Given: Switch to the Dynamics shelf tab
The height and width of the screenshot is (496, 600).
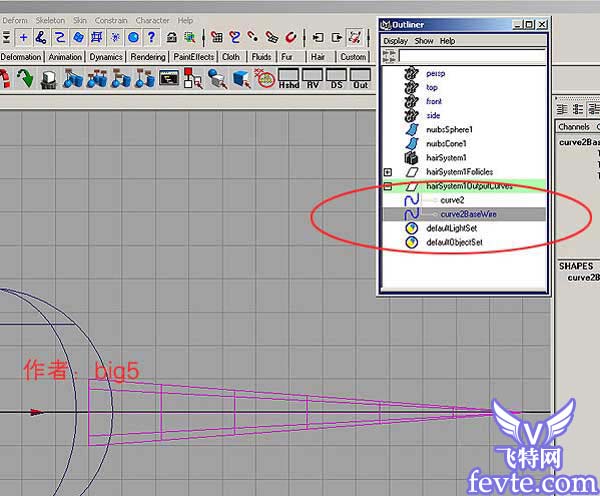Looking at the screenshot, I should point(106,57).
